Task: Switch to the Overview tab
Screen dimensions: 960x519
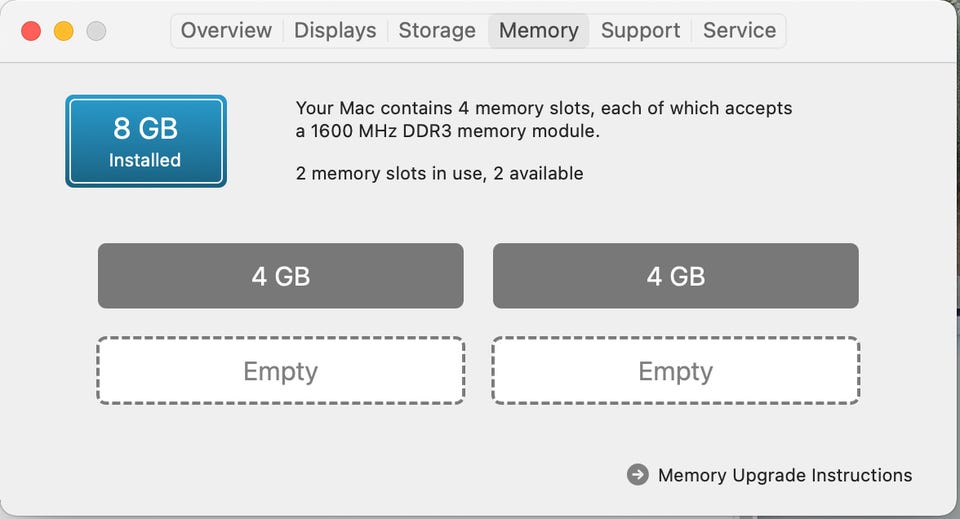Action: [x=226, y=30]
